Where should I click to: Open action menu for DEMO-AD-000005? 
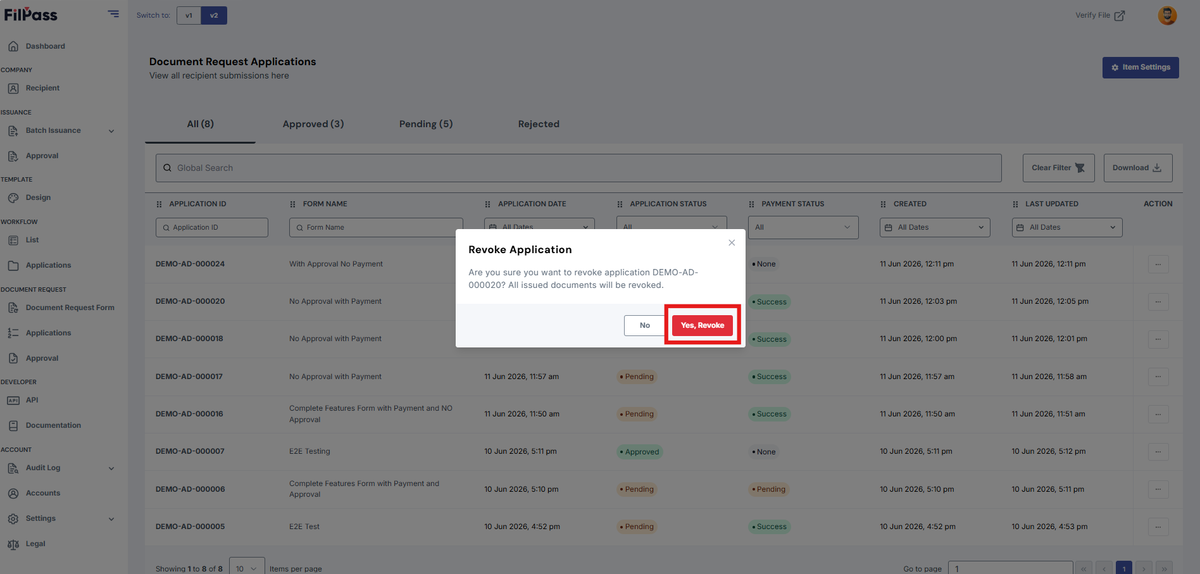1158,527
